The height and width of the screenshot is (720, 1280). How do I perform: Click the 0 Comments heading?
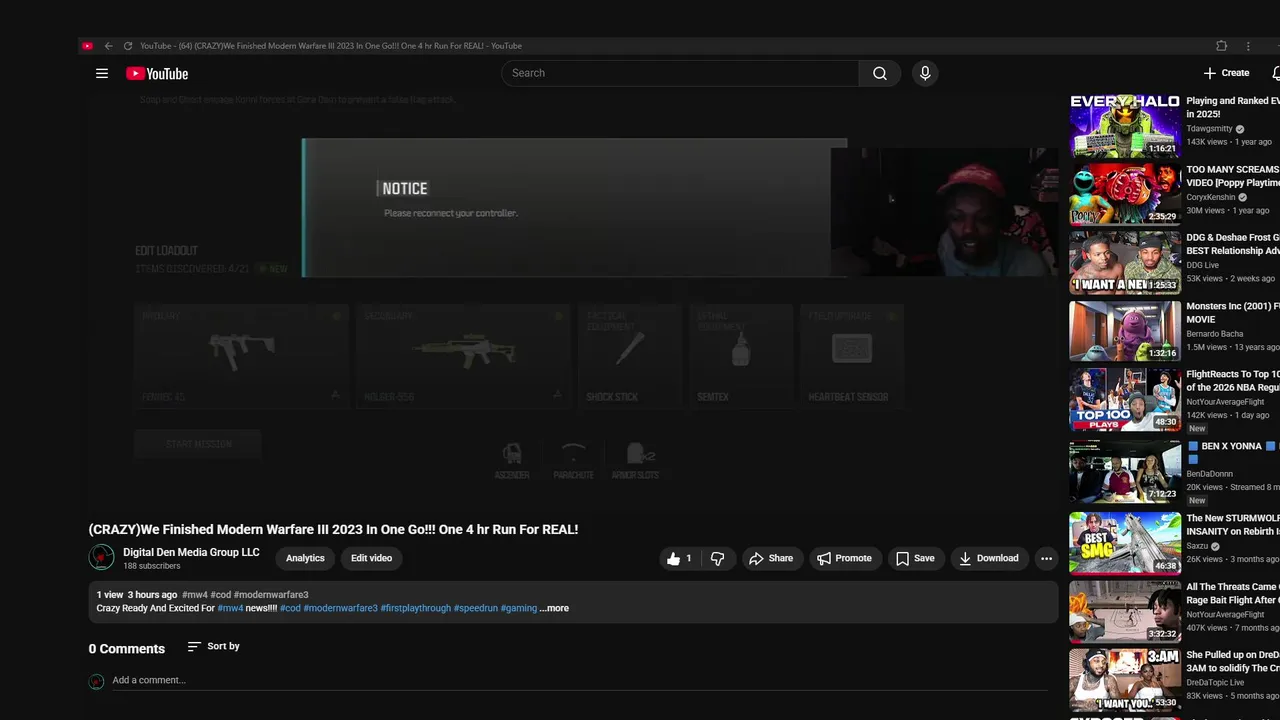click(127, 649)
